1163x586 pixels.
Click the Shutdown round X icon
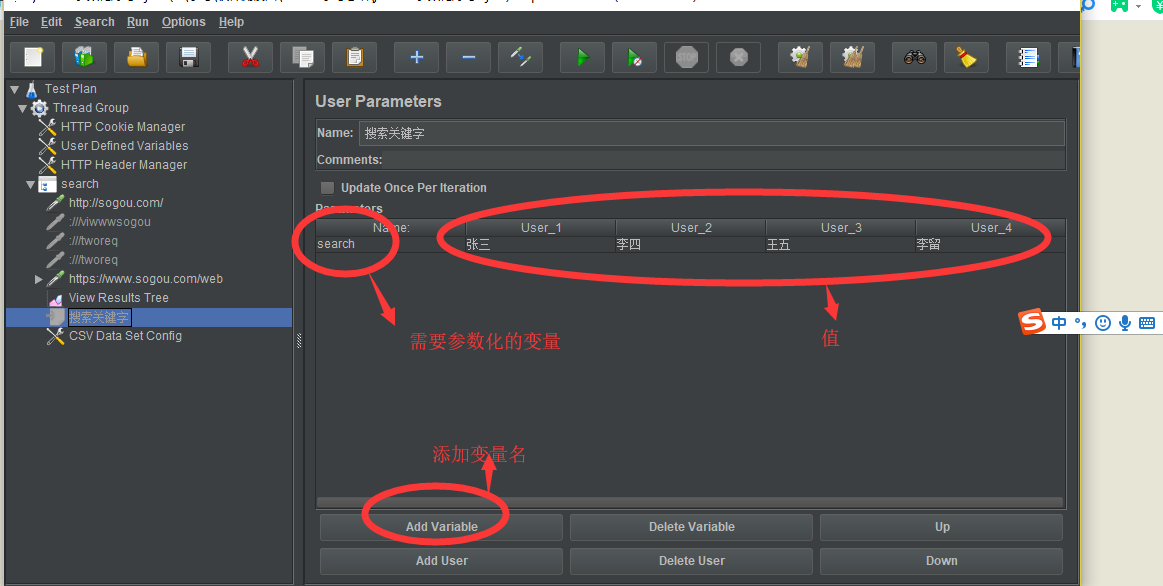[x=738, y=57]
